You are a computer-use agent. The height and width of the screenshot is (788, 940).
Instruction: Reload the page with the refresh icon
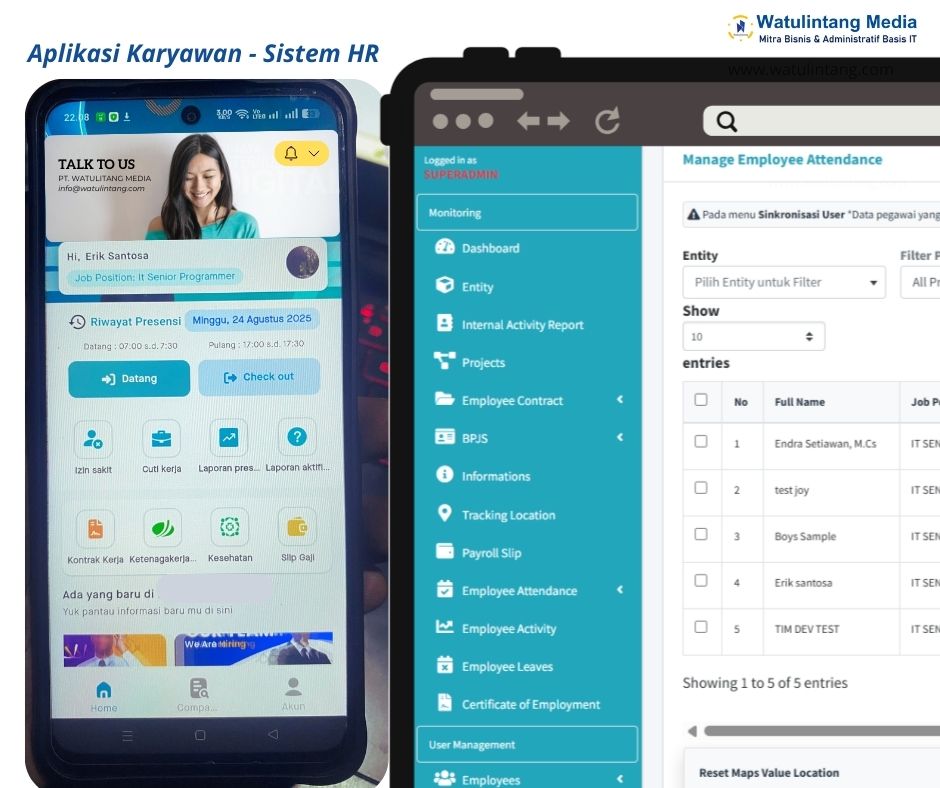[607, 121]
